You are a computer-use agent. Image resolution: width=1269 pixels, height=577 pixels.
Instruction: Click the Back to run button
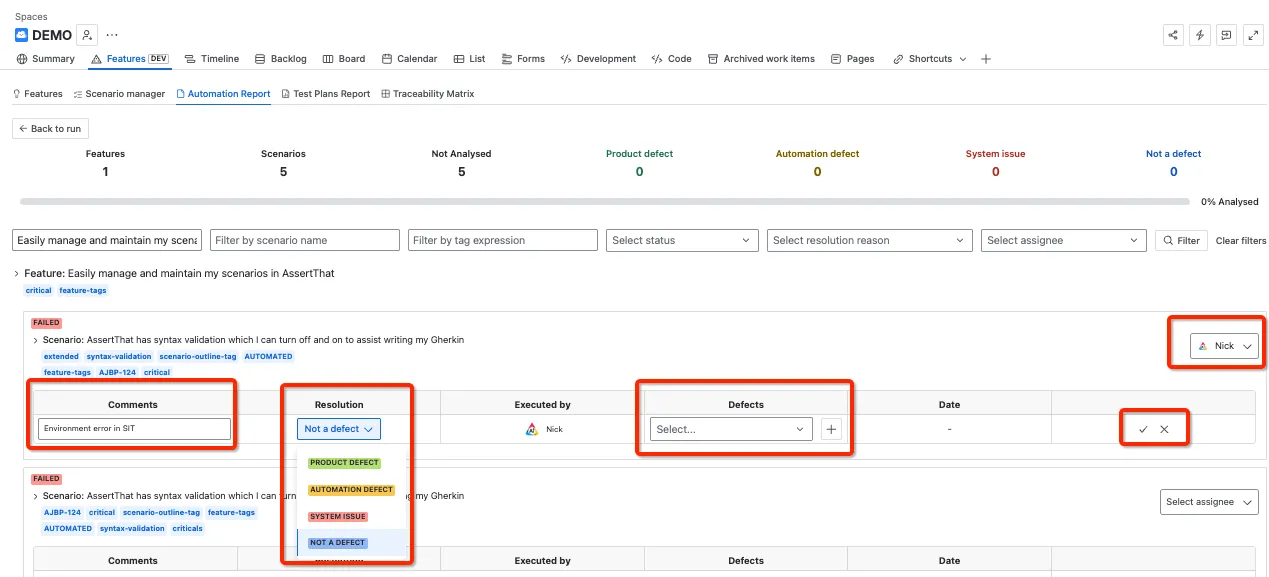pyautogui.click(x=50, y=129)
